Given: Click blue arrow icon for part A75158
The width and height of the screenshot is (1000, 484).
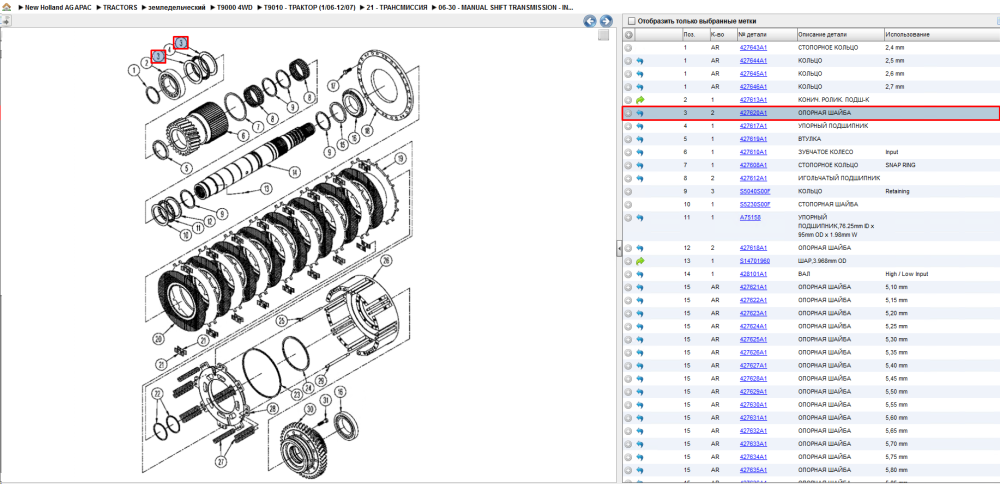Looking at the screenshot, I should click(x=640, y=217).
